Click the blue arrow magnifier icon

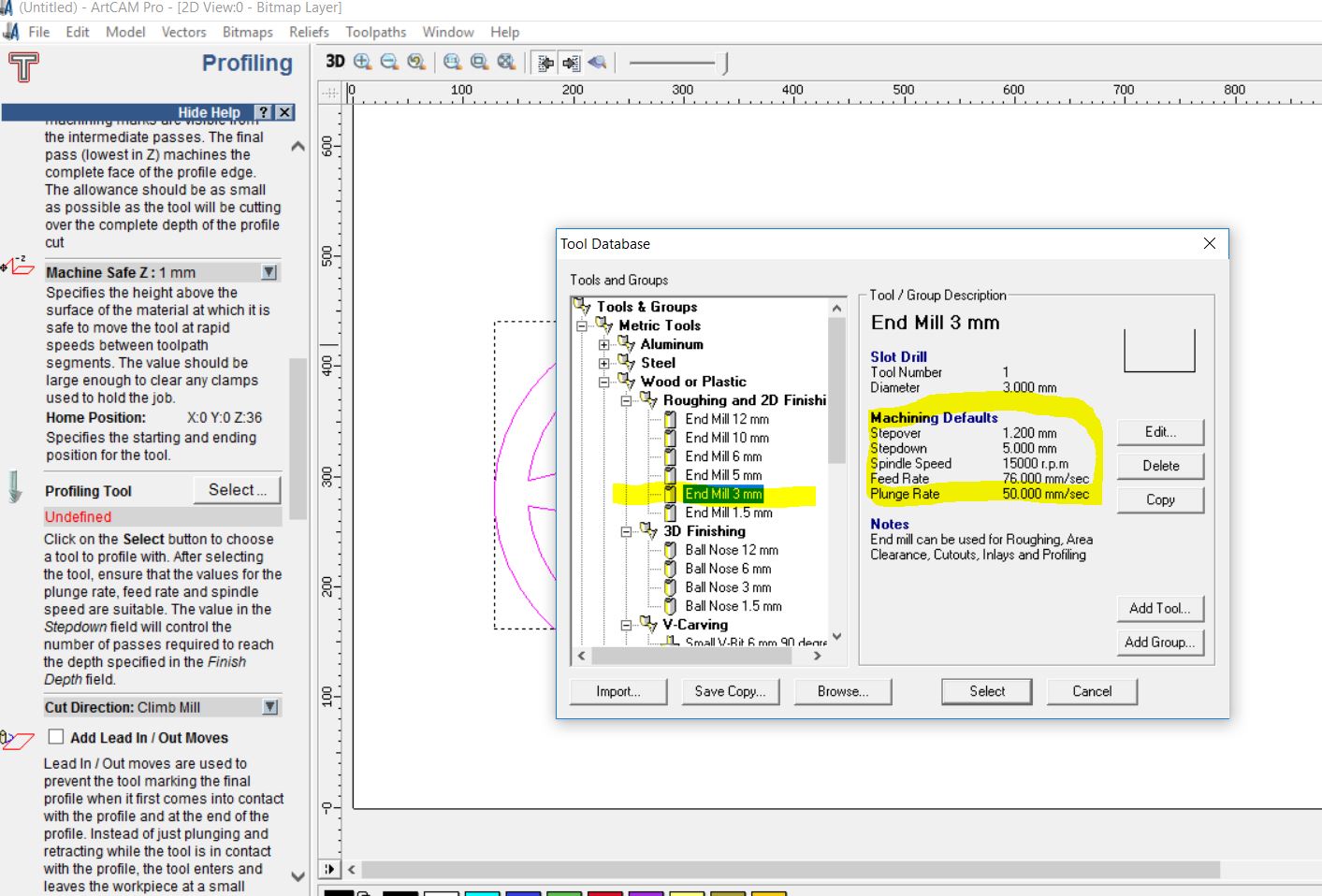597,63
